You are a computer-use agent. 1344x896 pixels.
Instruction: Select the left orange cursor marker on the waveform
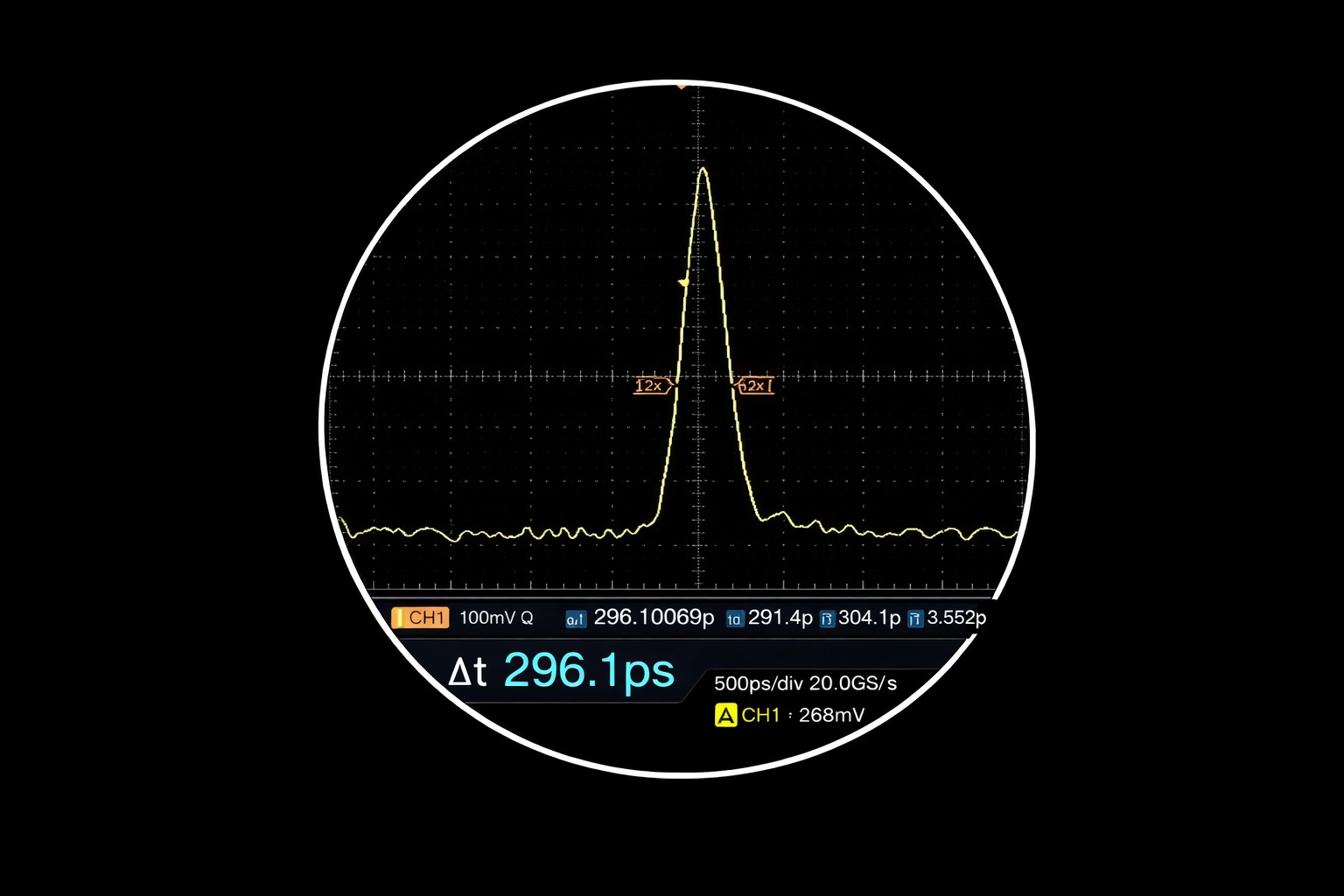tap(653, 385)
